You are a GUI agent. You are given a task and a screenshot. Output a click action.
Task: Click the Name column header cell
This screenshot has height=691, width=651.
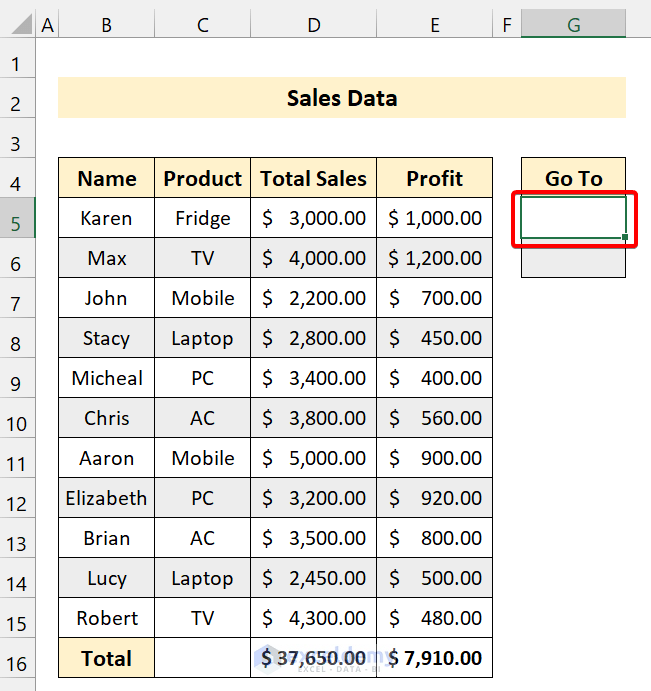[106, 179]
